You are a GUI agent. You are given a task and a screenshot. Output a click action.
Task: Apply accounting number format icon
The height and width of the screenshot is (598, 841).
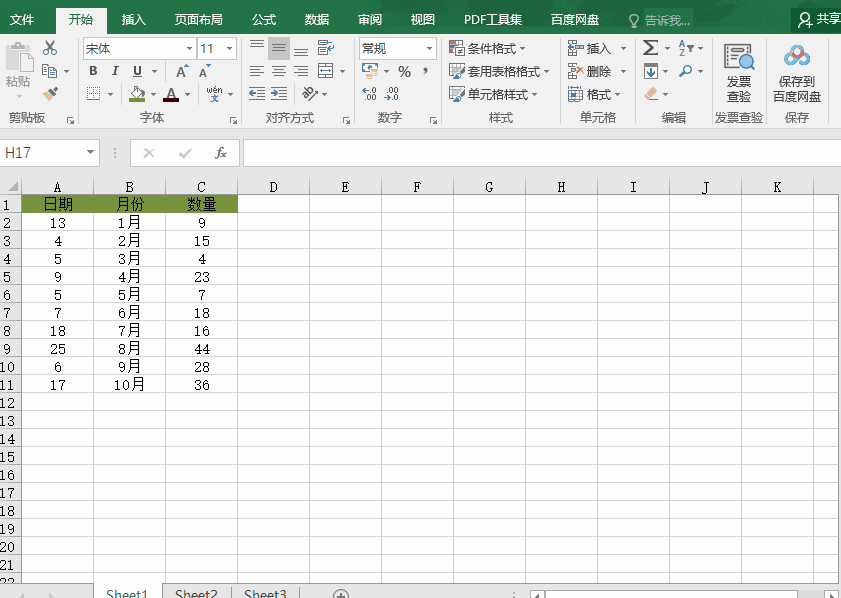(370, 70)
